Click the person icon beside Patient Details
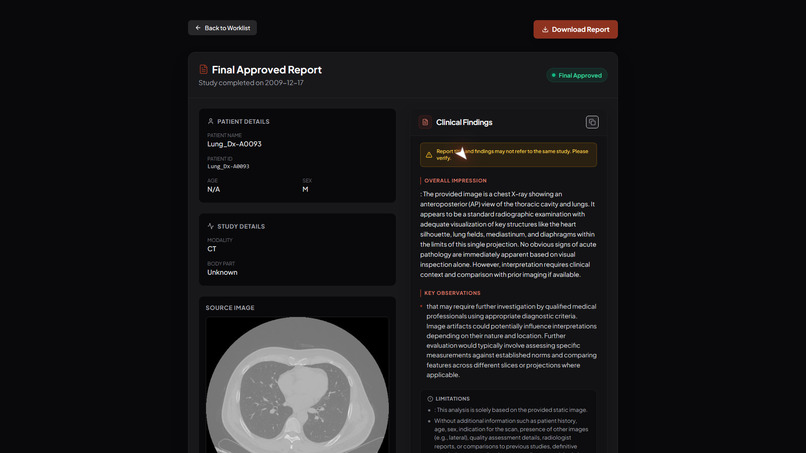 pyautogui.click(x=210, y=121)
